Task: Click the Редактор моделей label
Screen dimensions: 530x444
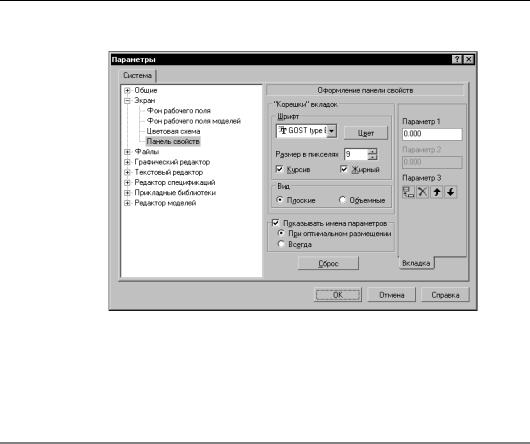Action: coord(165,203)
